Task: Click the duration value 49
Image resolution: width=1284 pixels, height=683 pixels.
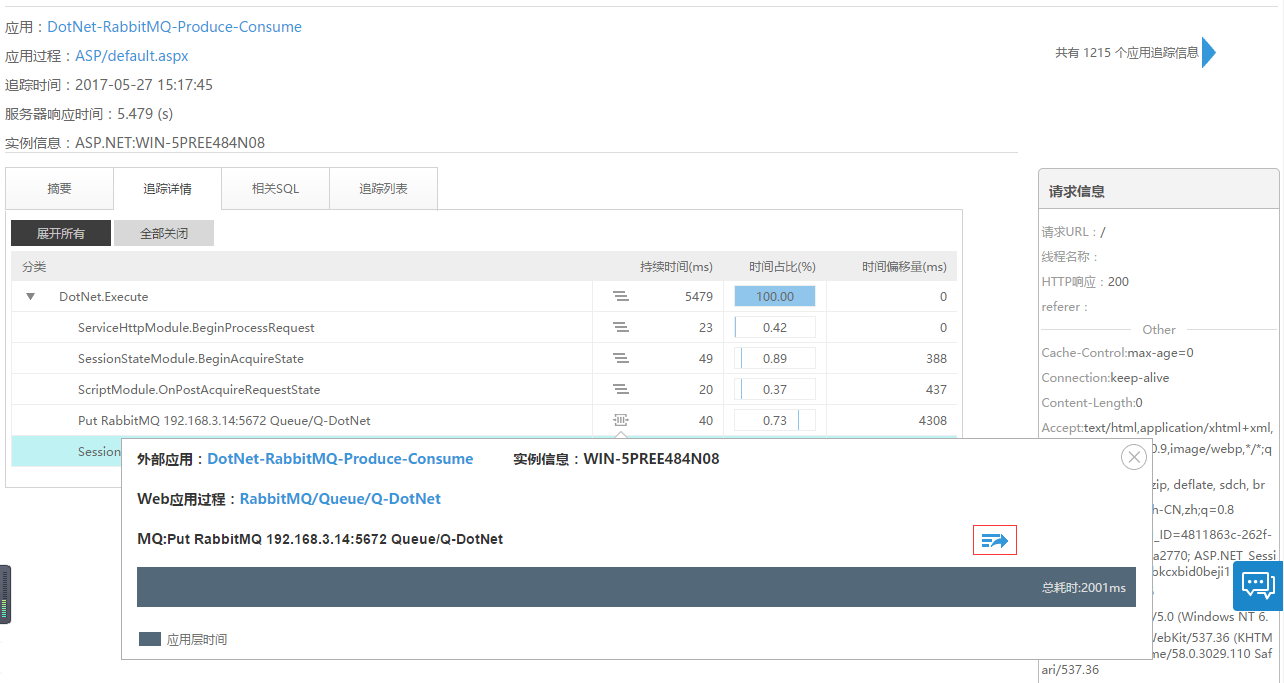Action: (706, 359)
